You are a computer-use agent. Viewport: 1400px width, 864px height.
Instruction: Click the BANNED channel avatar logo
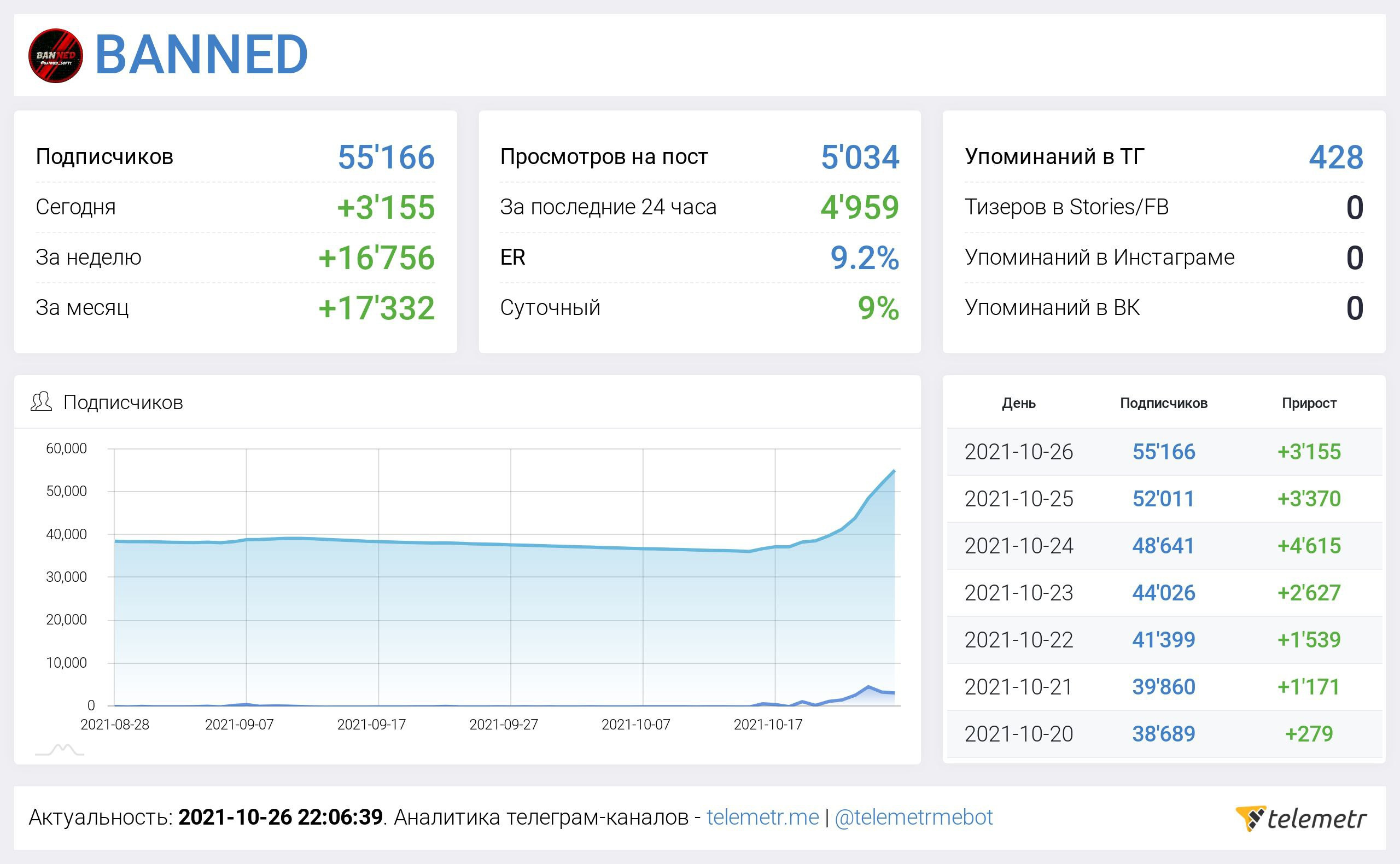click(55, 55)
